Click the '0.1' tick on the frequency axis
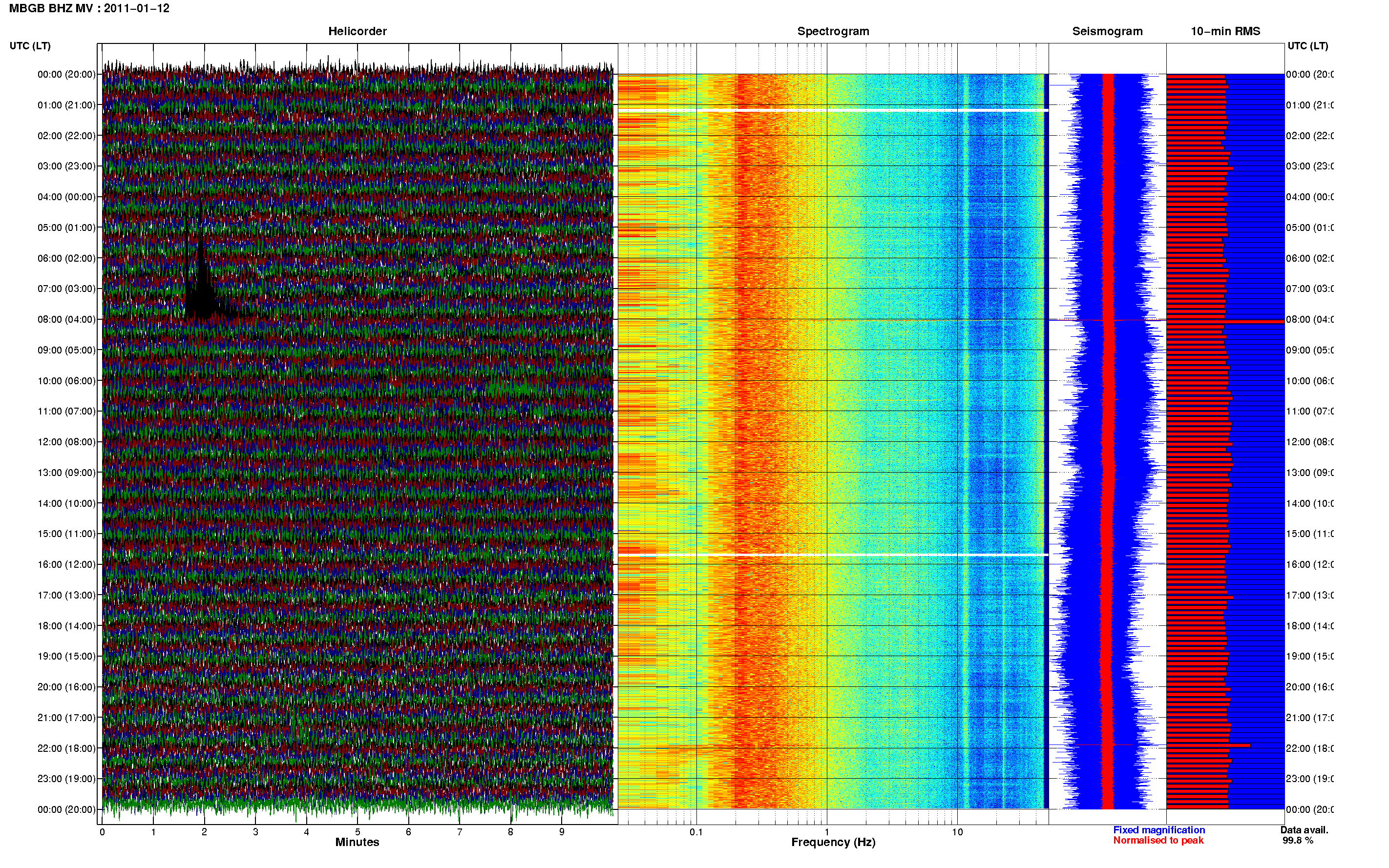 [696, 832]
